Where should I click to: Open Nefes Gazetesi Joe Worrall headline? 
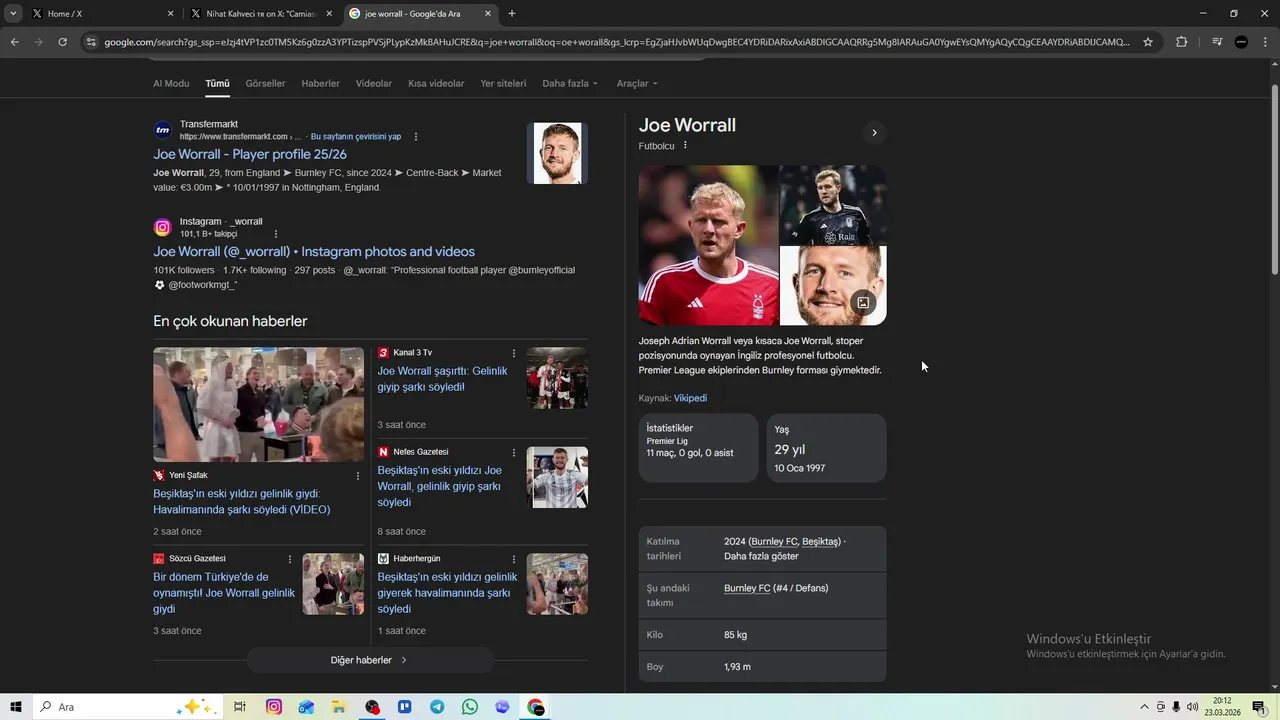pyautogui.click(x=440, y=486)
